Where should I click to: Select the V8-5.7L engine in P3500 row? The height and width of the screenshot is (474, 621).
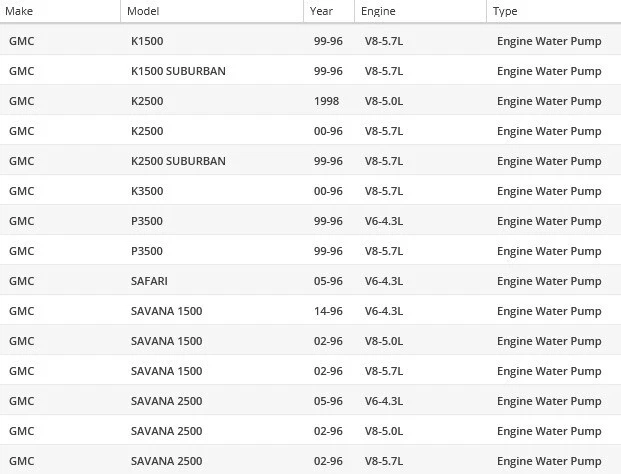click(x=384, y=251)
